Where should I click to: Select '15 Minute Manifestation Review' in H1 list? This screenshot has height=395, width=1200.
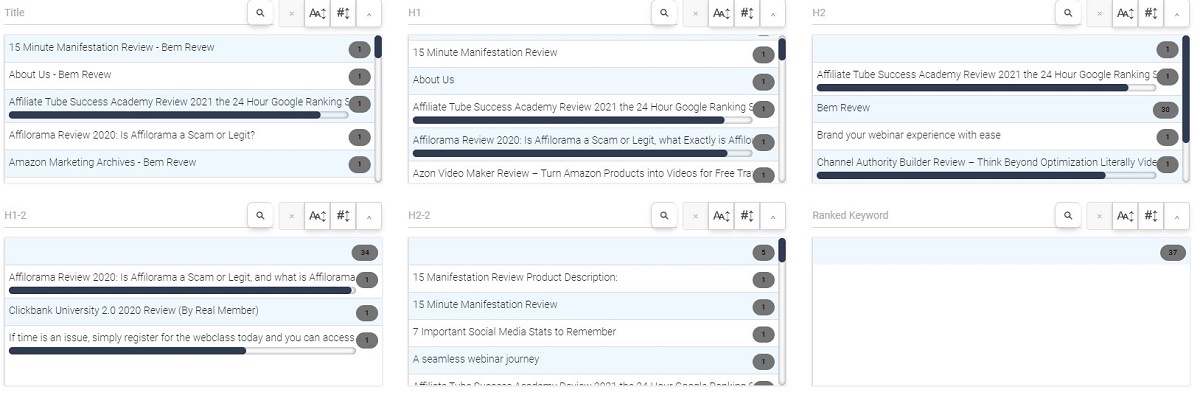[594, 54]
